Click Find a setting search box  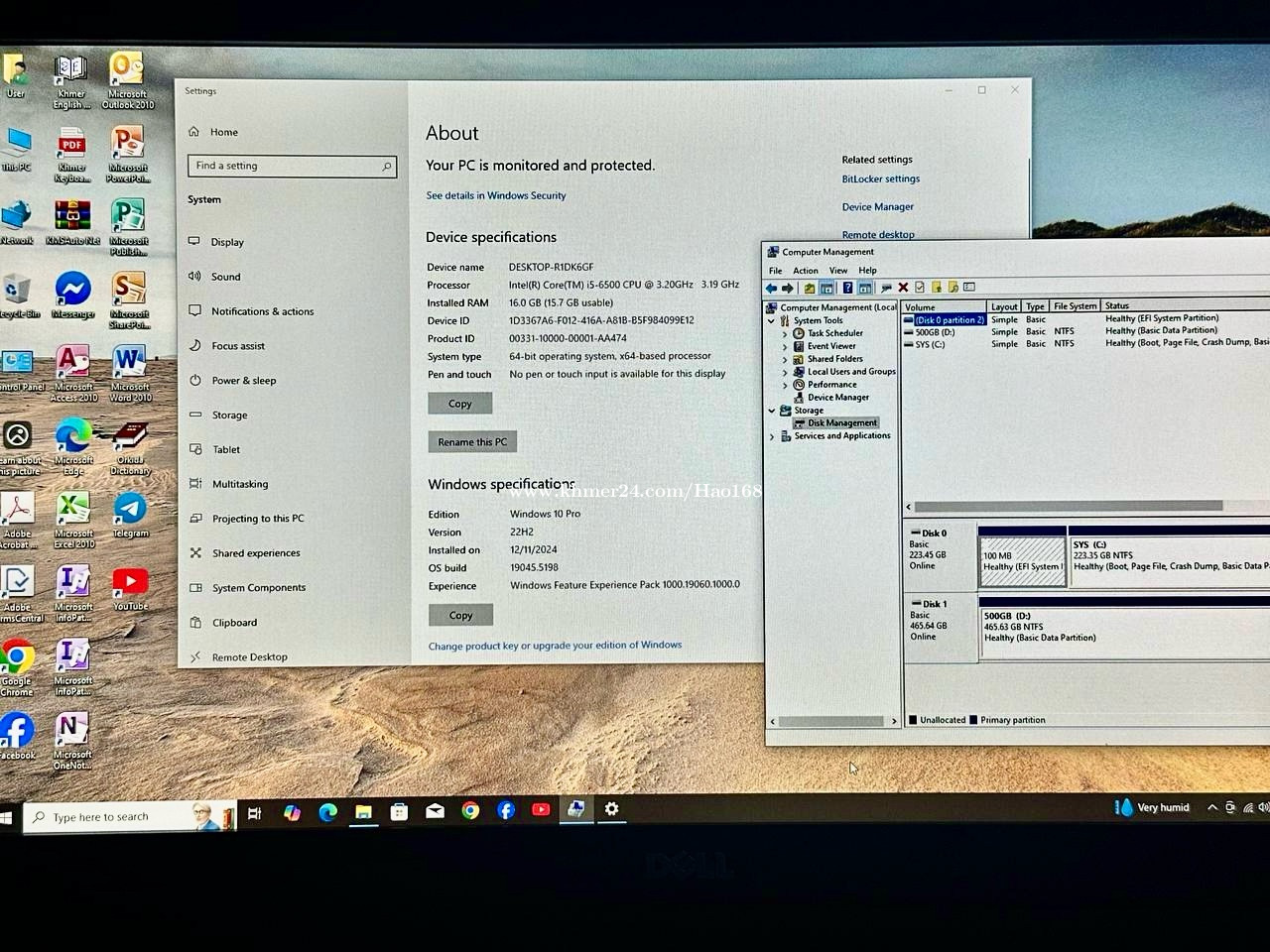pyautogui.click(x=292, y=167)
